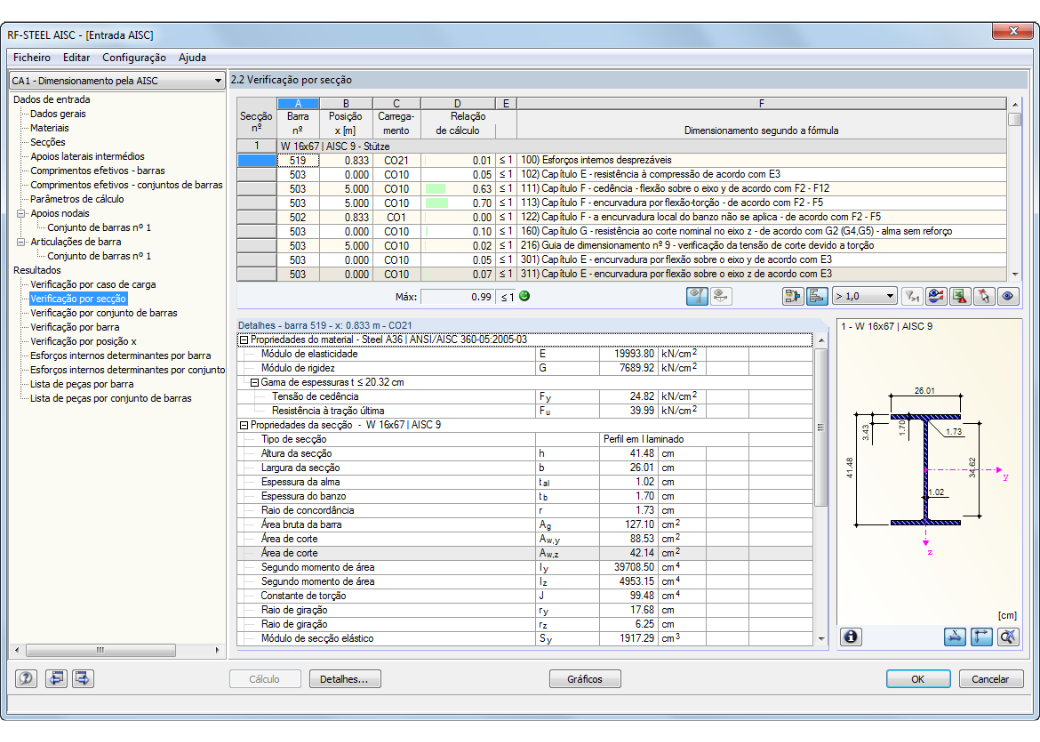The height and width of the screenshot is (742, 1040).
Task: Click the Máx value field showing 0.99
Action: (x=457, y=297)
